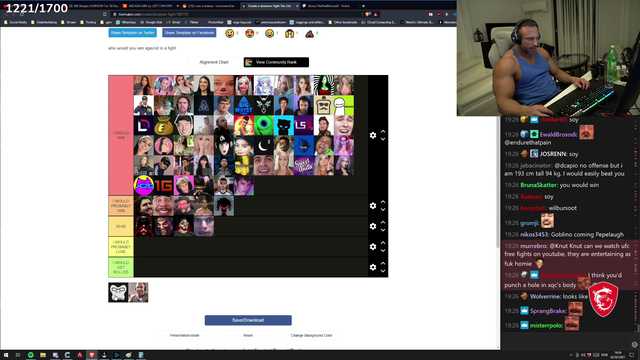Open a new browser tab

coord(363,6)
